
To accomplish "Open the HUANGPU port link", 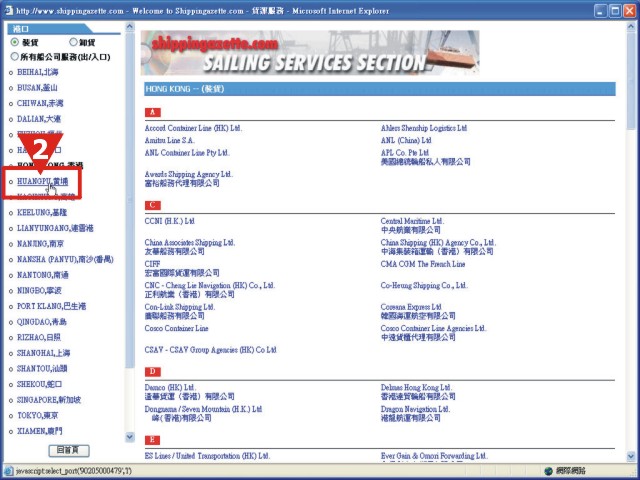I will 42,182.
